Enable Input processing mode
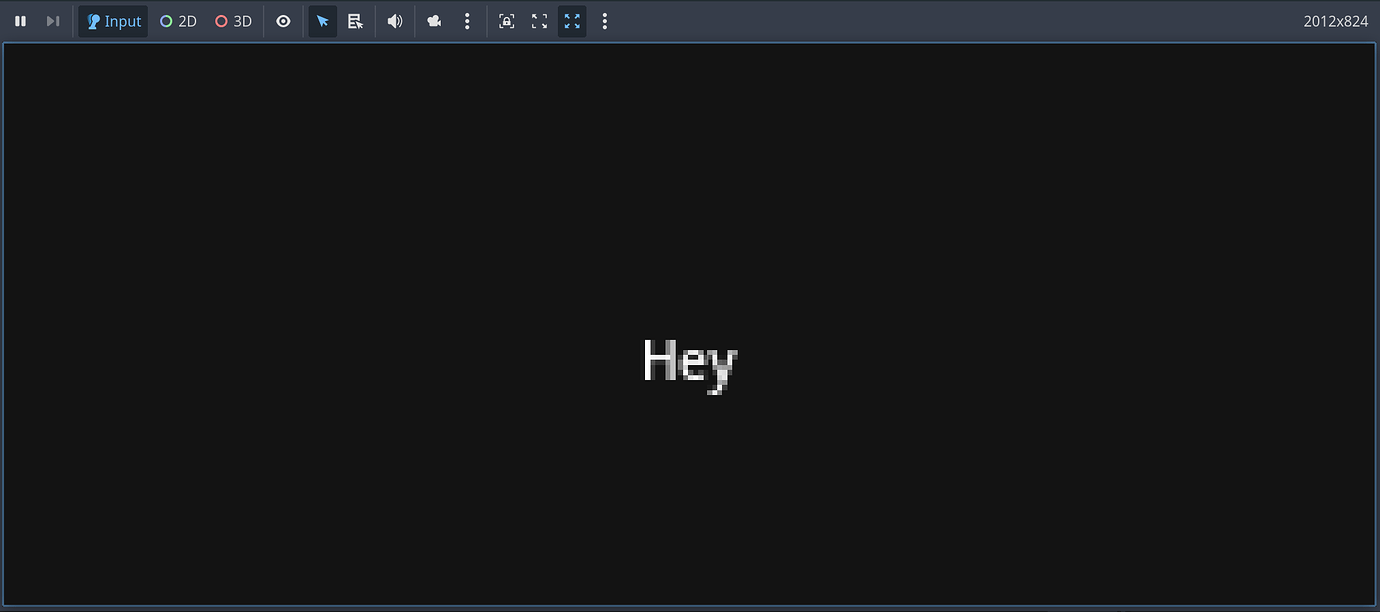Image resolution: width=1380 pixels, height=612 pixels. point(112,20)
